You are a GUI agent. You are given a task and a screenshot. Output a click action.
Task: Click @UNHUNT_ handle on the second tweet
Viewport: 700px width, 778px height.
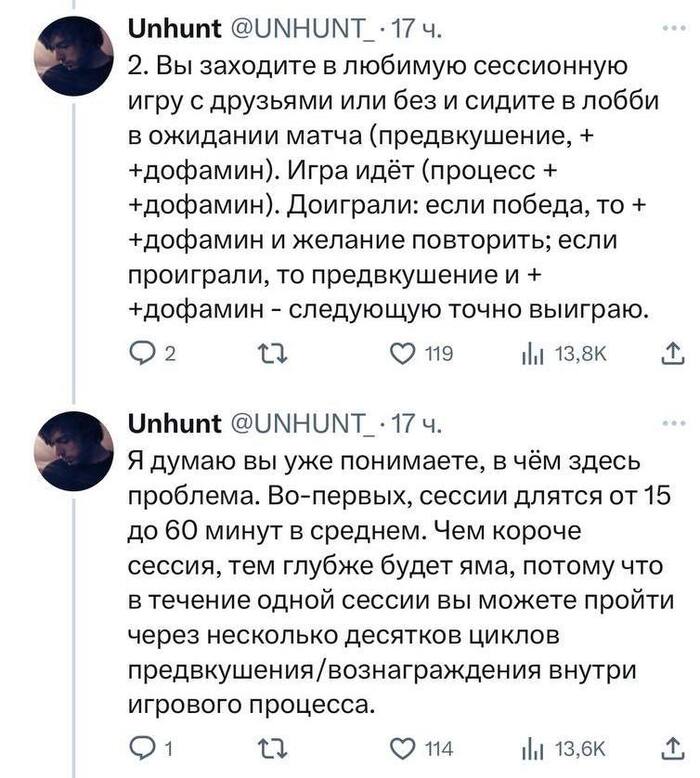[x=303, y=424]
